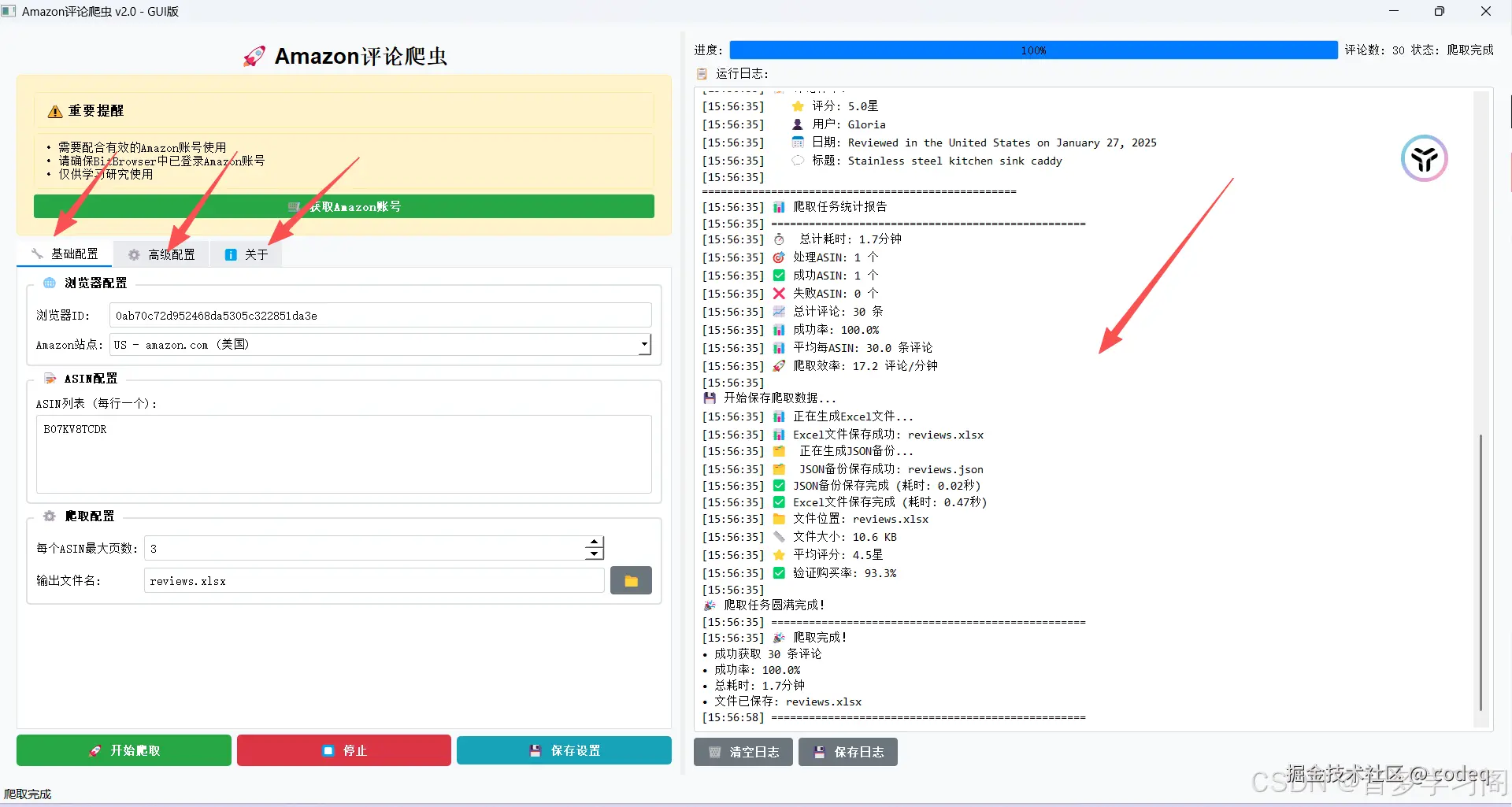The image size is (1512, 807).
Task: Click the log panel vertical scrollbar
Action: 1481,571
